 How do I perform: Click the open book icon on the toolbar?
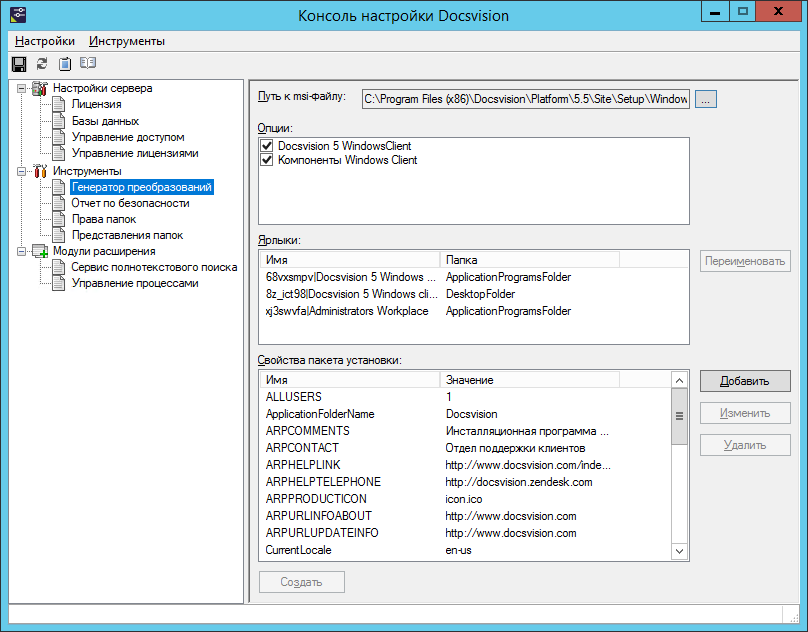(x=86, y=62)
